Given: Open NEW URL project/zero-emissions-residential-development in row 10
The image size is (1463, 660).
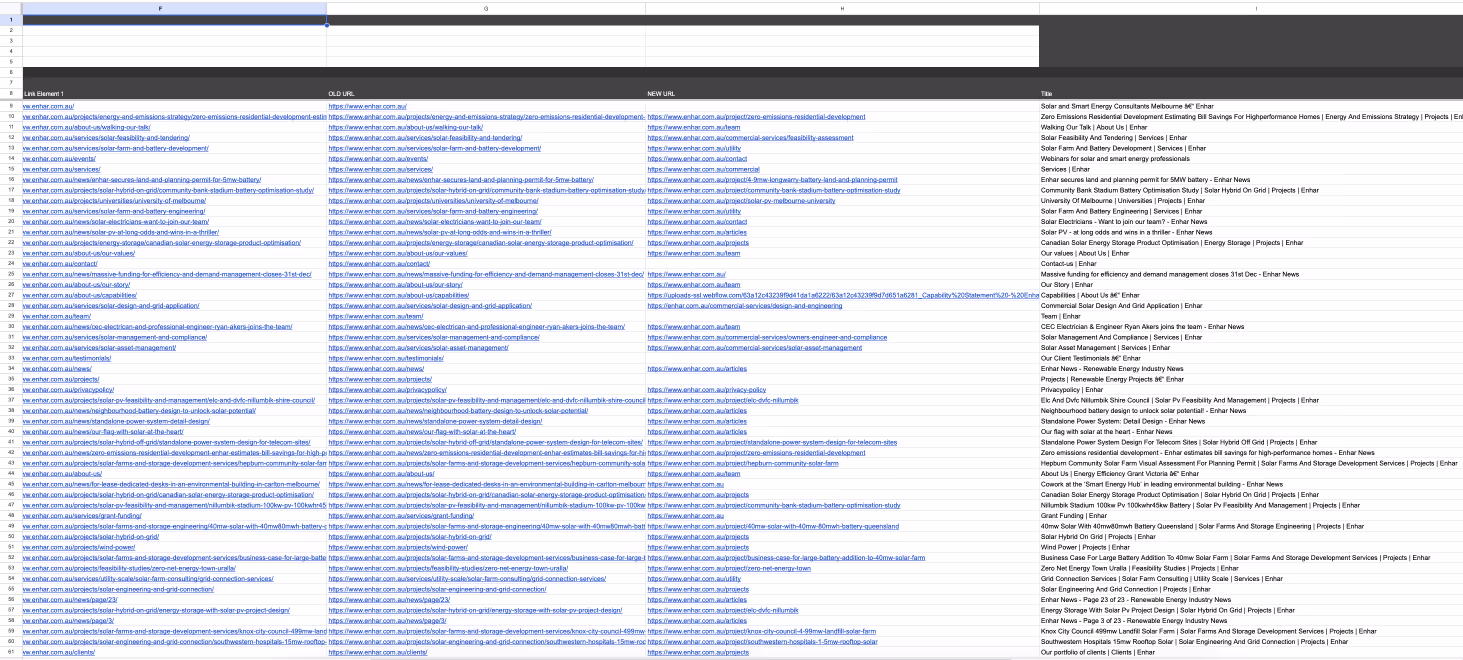Looking at the screenshot, I should 756,116.
